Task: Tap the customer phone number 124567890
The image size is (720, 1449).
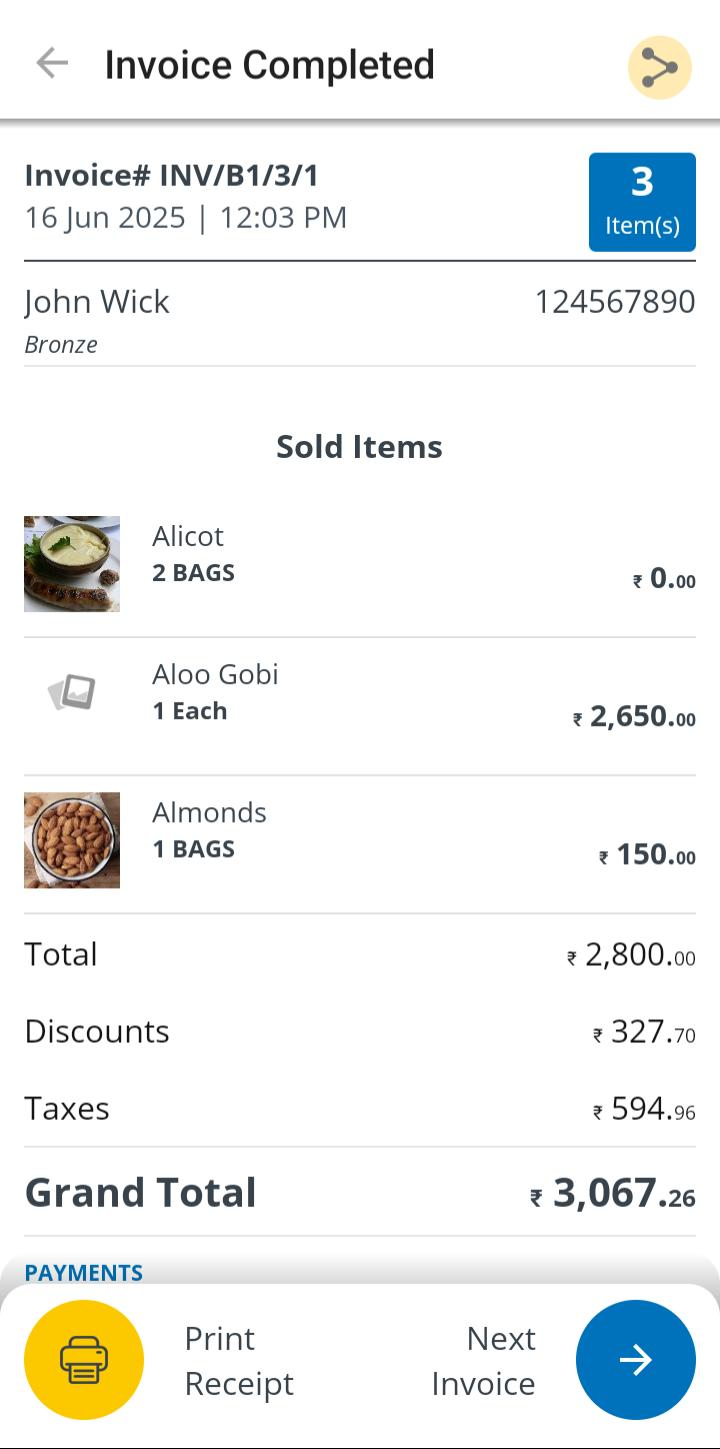Action: 614,301
